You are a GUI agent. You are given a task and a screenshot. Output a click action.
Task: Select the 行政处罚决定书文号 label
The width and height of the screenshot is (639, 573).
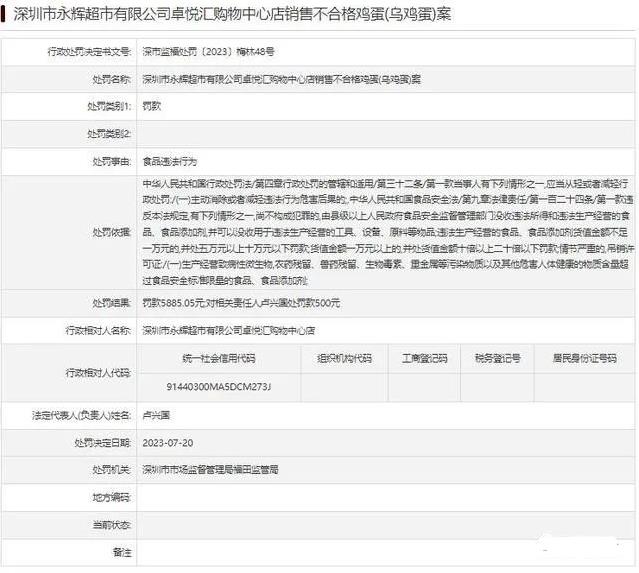coord(89,52)
